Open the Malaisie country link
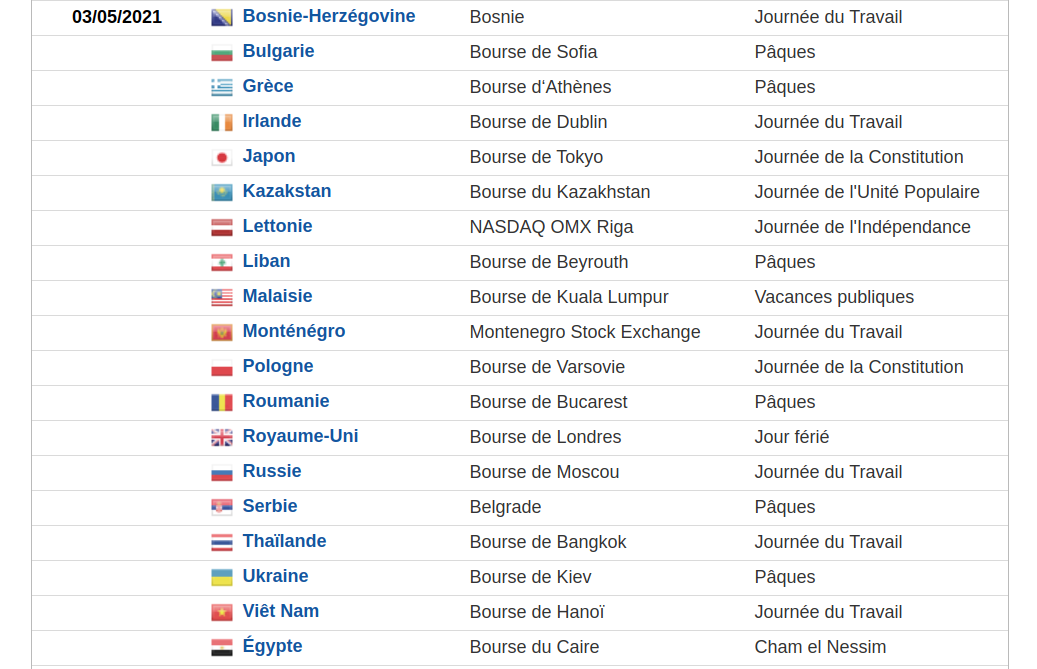Viewport: 1037px width, 669px height. (277, 296)
